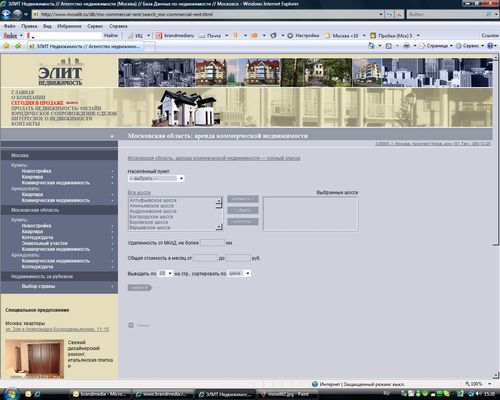Click the add highway button
500x400 pixels.
[x=243, y=199]
